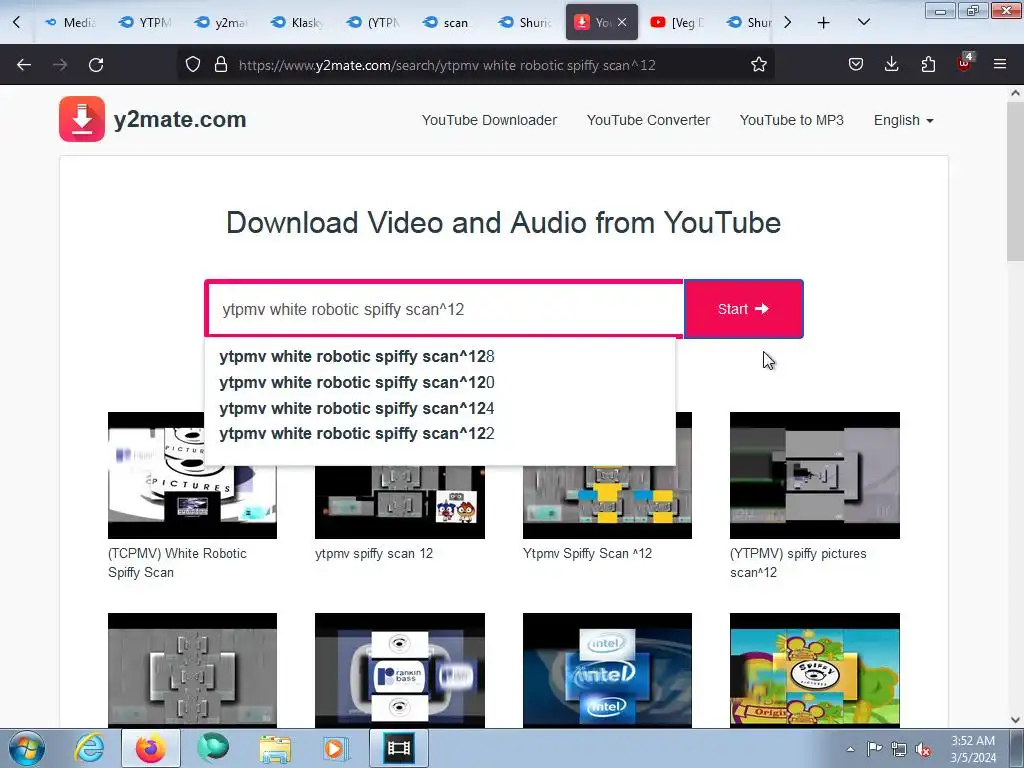Image resolution: width=1024 pixels, height=768 pixels.
Task: Click the y2mate.com site title
Action: (180, 120)
